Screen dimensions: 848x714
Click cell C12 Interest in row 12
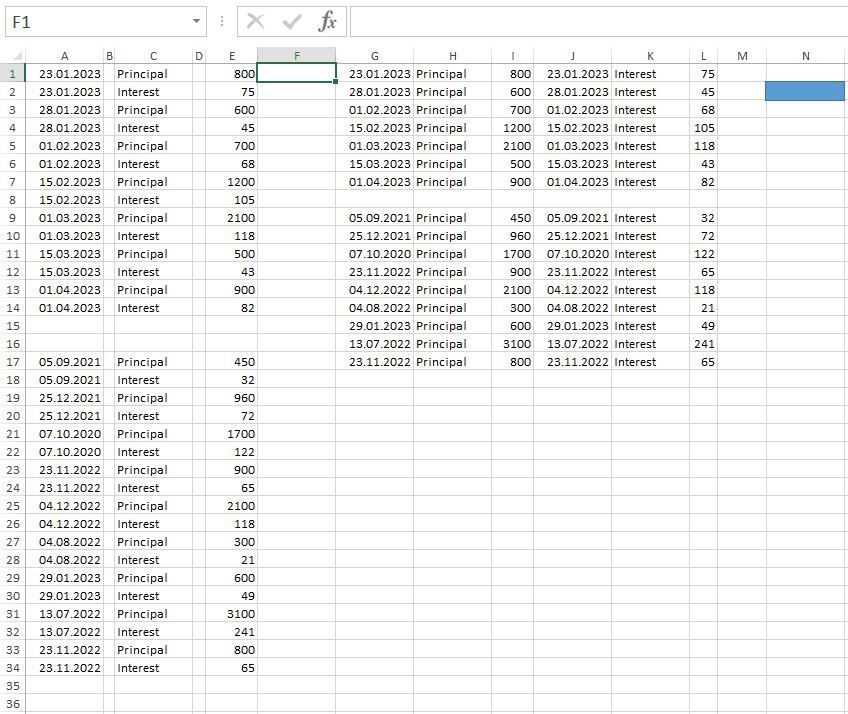(154, 272)
